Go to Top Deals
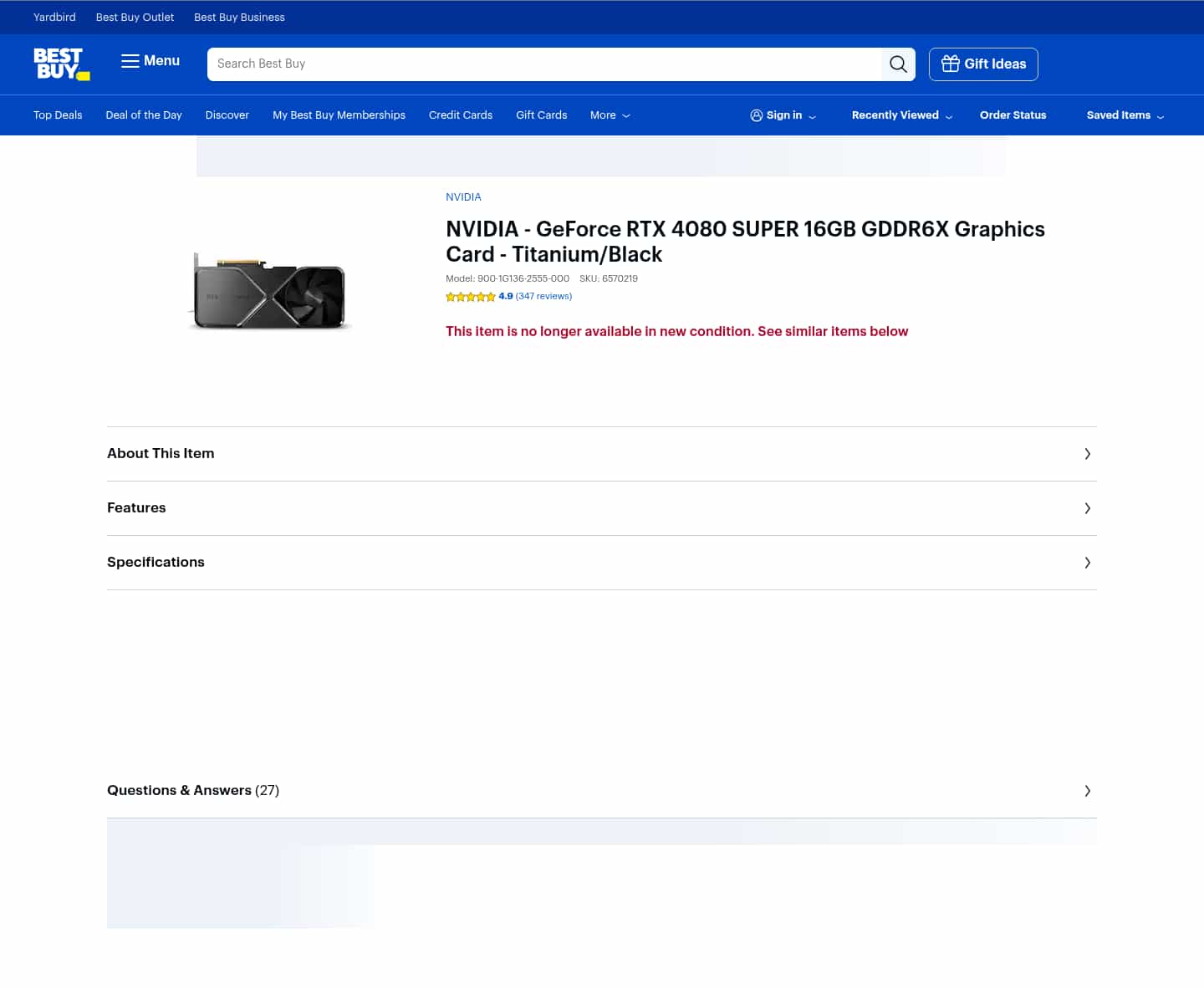 58,115
